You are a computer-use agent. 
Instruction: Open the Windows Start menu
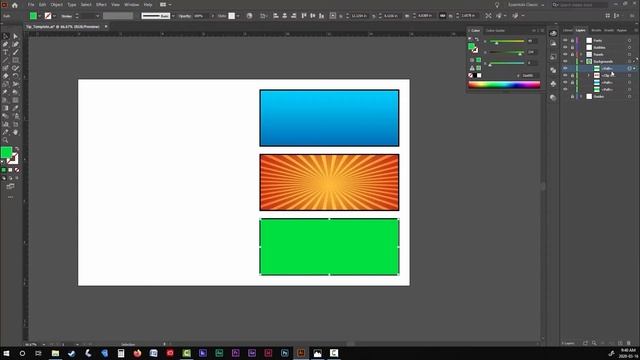(x=6, y=353)
